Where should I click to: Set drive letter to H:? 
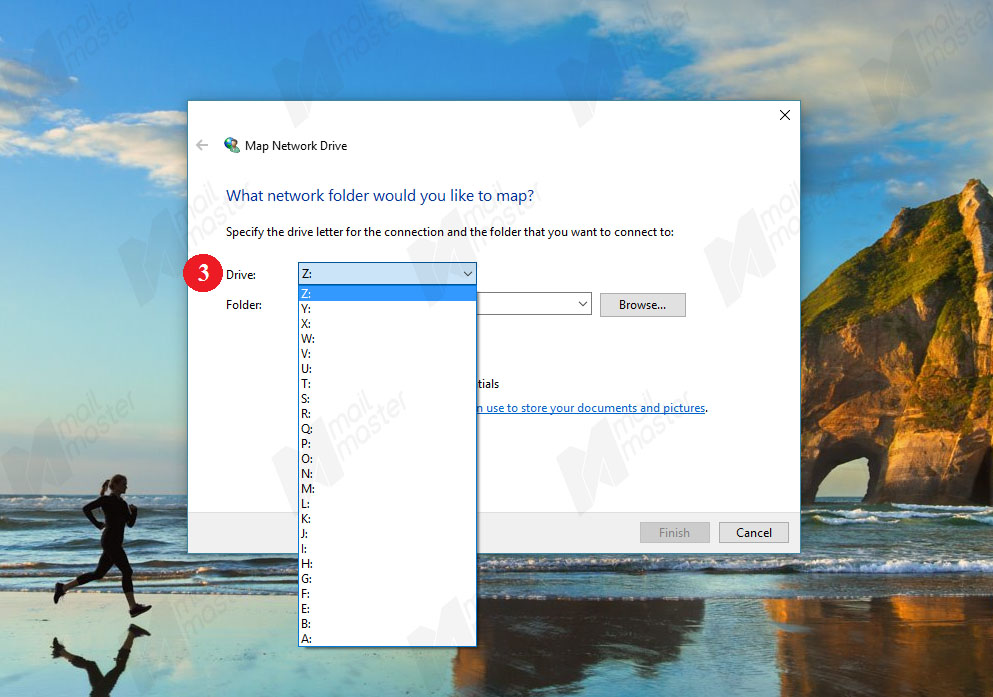pos(387,563)
